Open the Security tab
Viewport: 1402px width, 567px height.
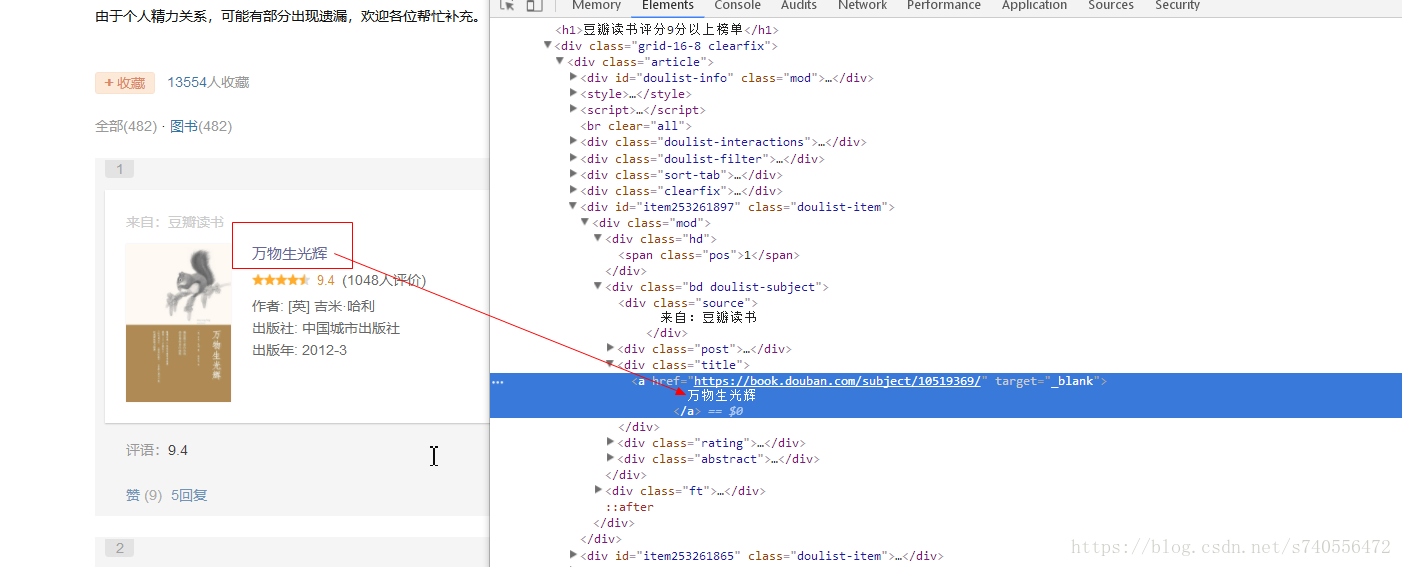[1177, 5]
